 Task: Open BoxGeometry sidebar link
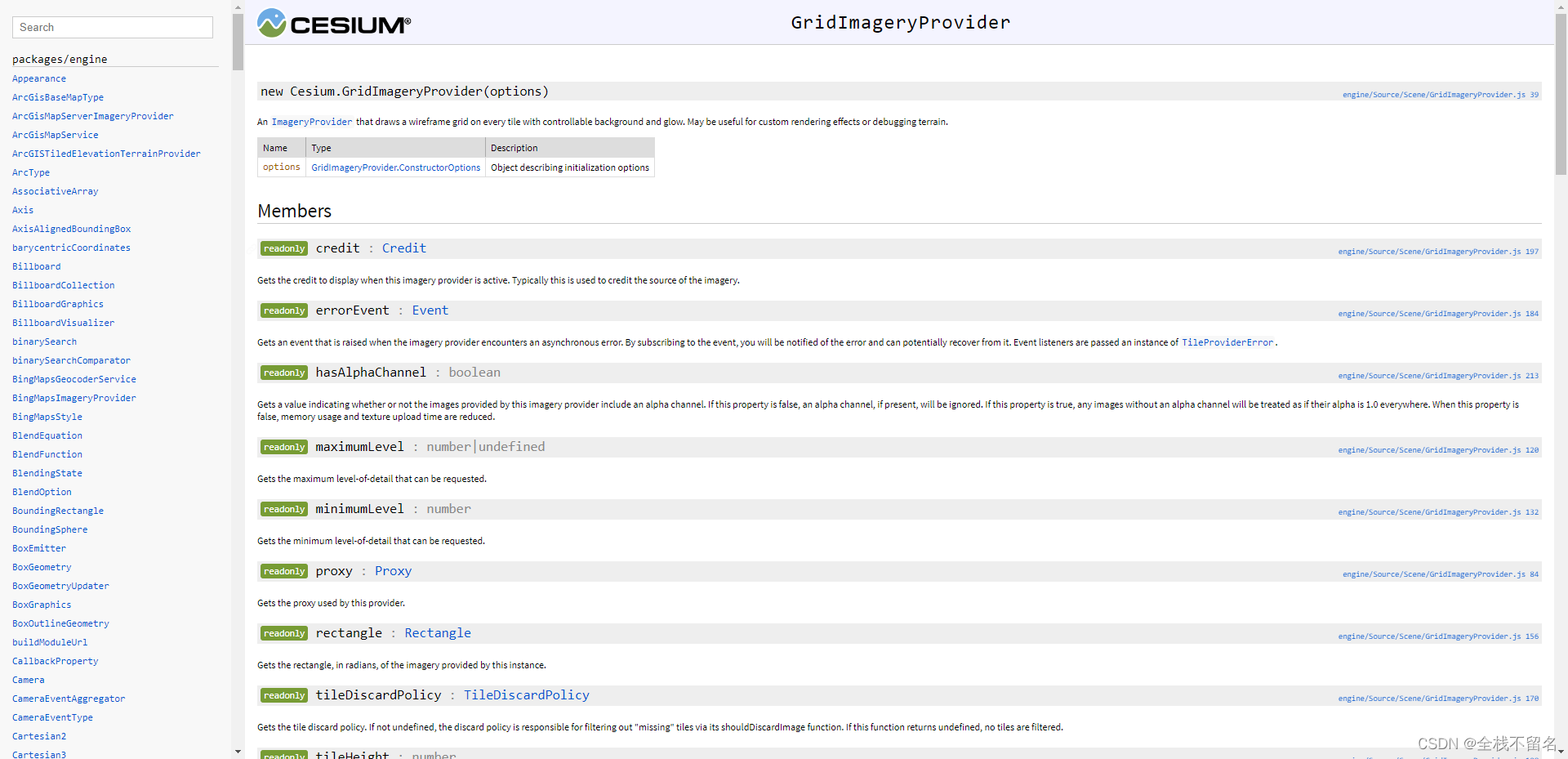(42, 567)
